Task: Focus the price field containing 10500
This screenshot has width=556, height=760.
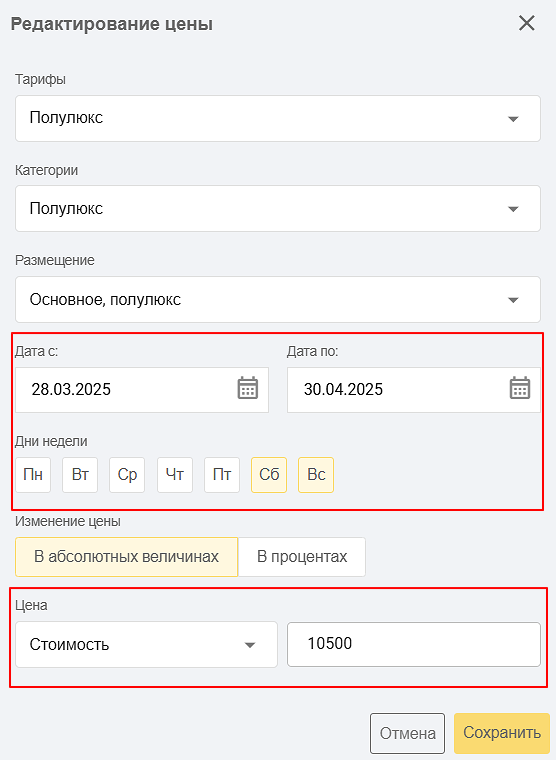Action: pos(414,644)
